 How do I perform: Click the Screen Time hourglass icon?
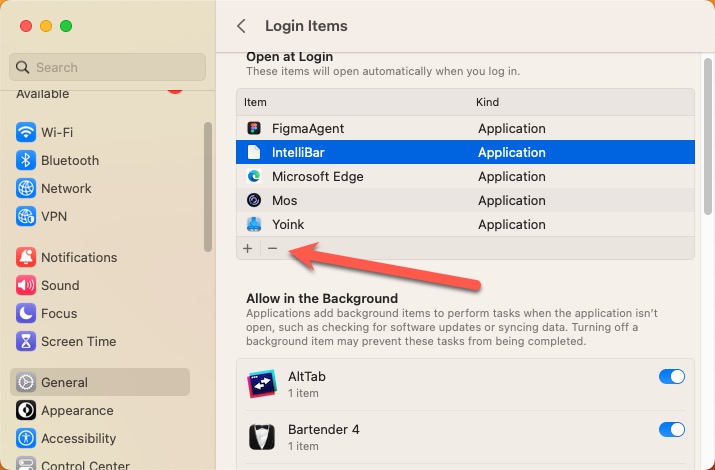click(26, 341)
